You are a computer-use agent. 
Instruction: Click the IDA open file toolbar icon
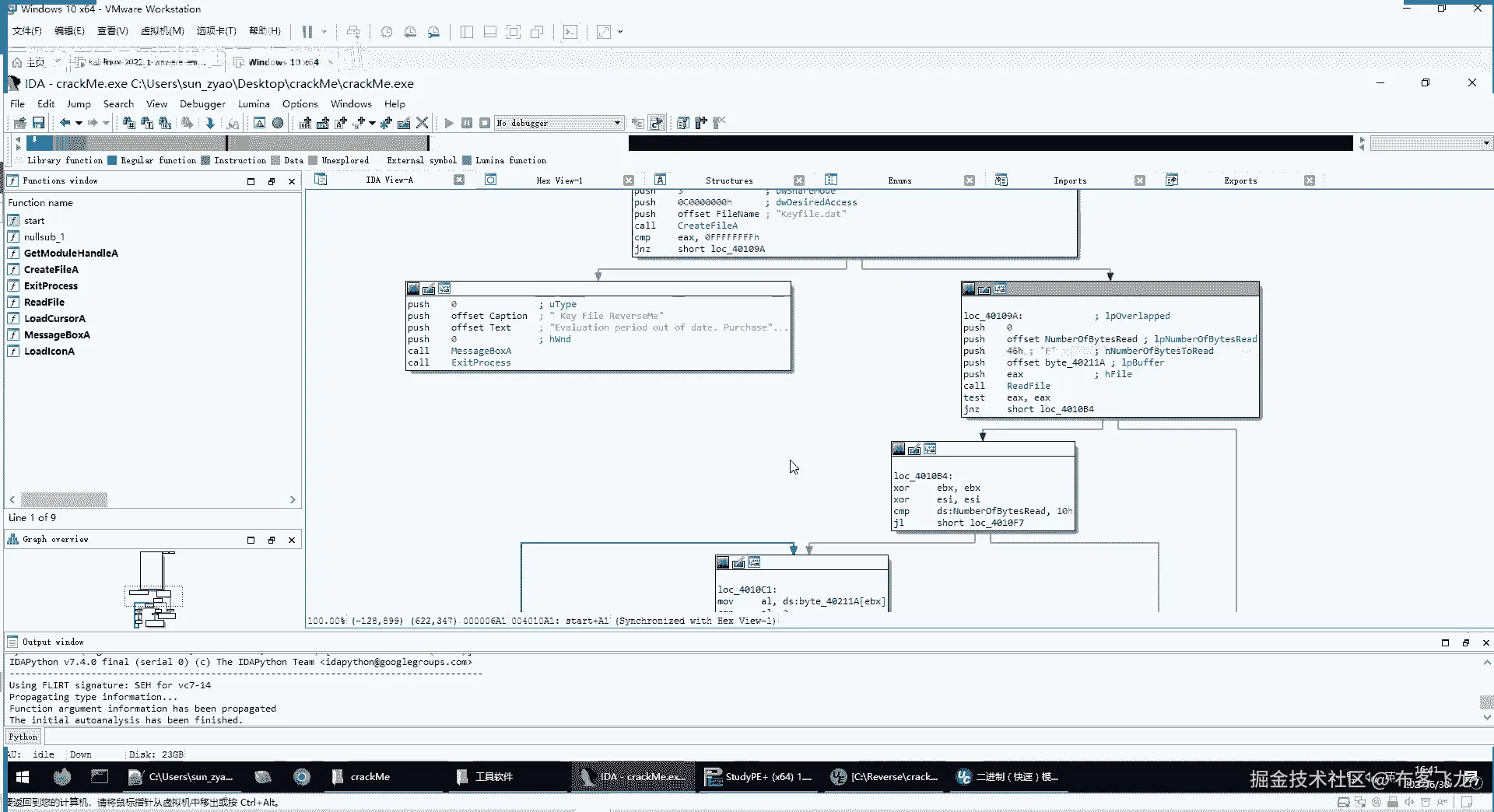pos(20,123)
